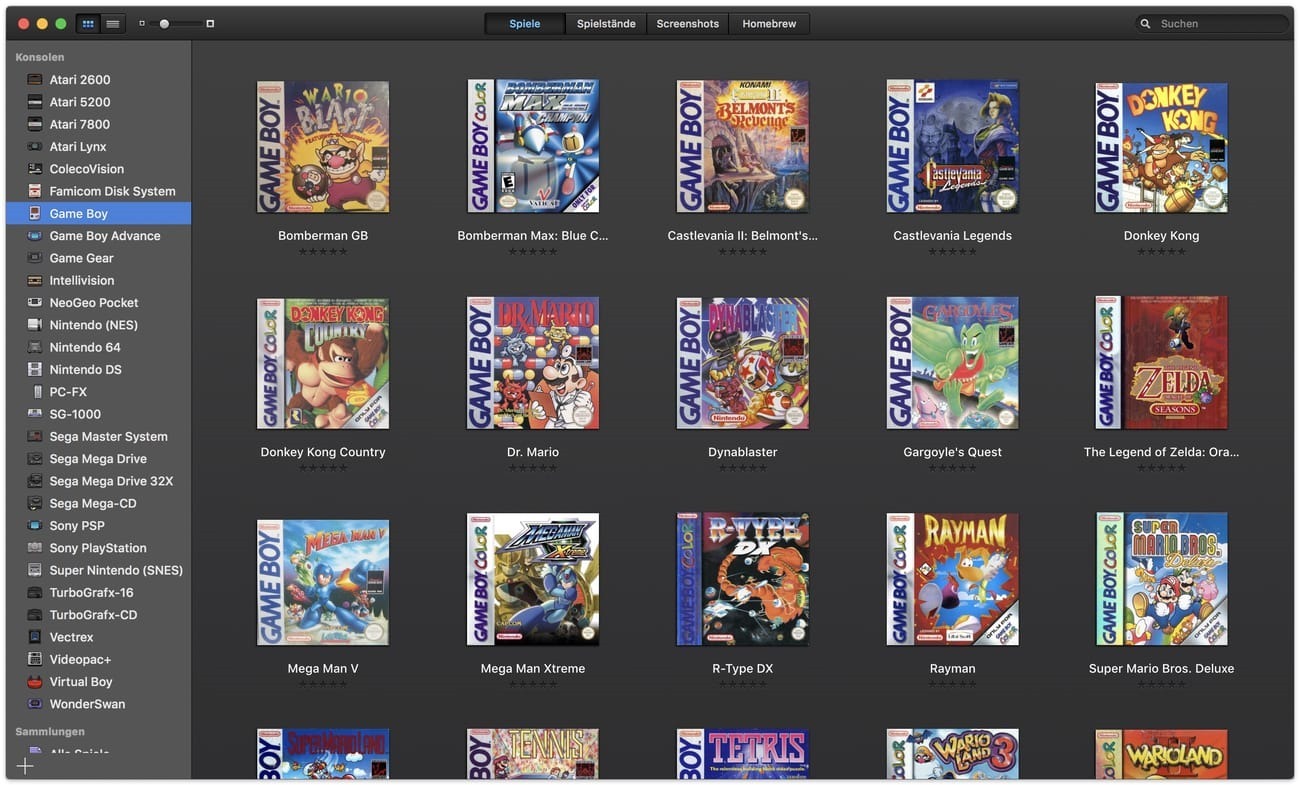1300x785 pixels.
Task: Open Game Boy Advance icon in sidebar
Action: click(x=35, y=236)
